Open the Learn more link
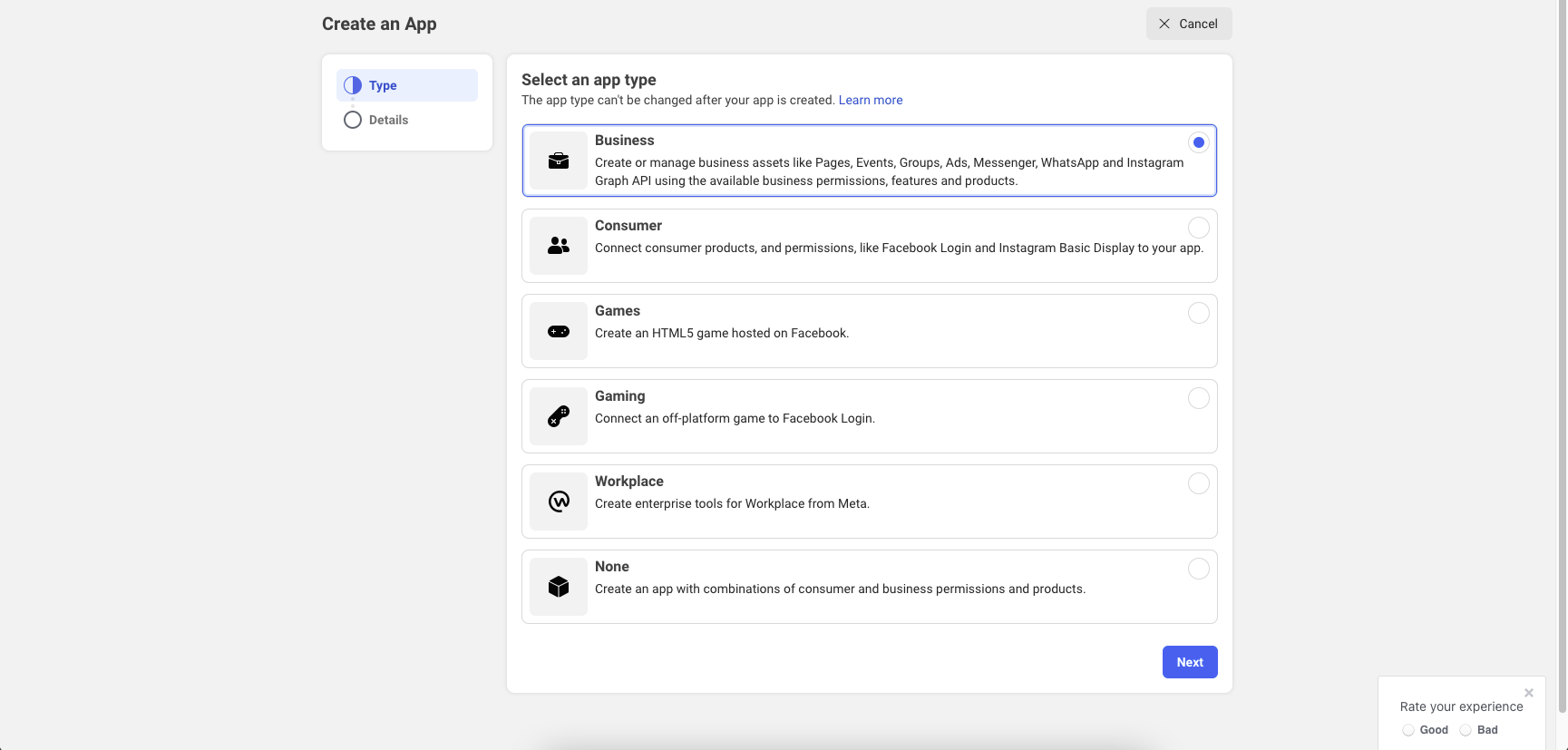 [870, 100]
